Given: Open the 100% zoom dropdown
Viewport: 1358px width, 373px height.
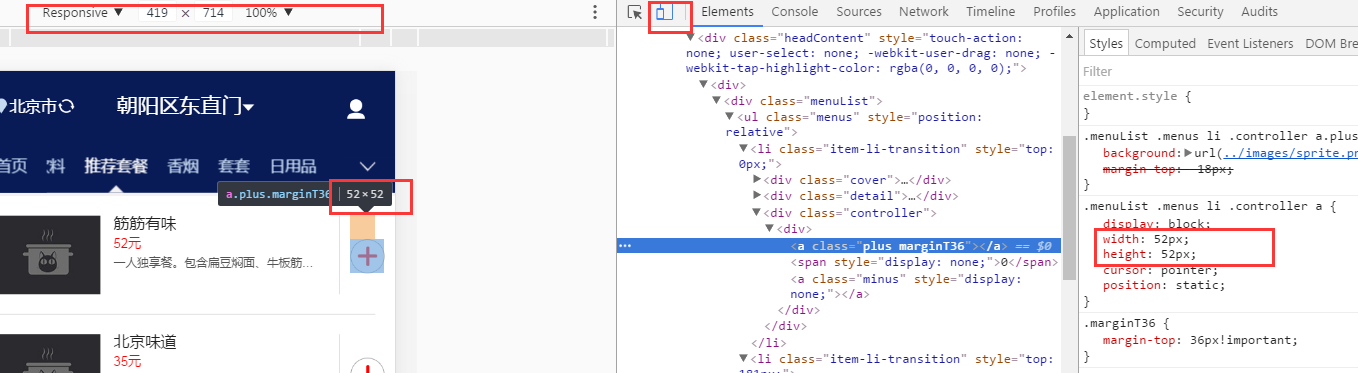Looking at the screenshot, I should coord(269,13).
